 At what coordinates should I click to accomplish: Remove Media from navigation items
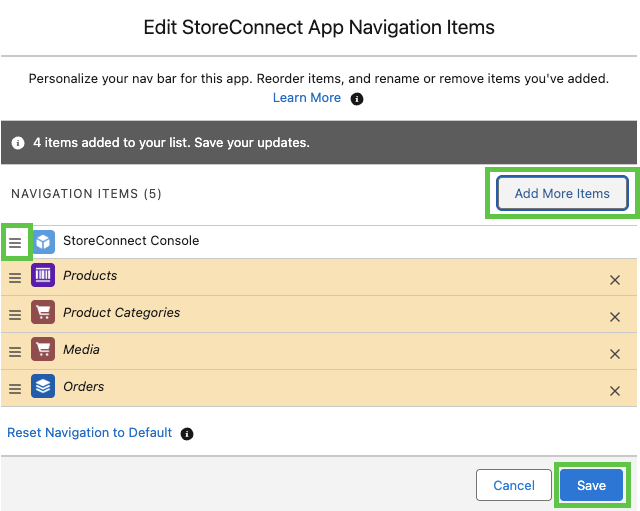[x=615, y=354]
